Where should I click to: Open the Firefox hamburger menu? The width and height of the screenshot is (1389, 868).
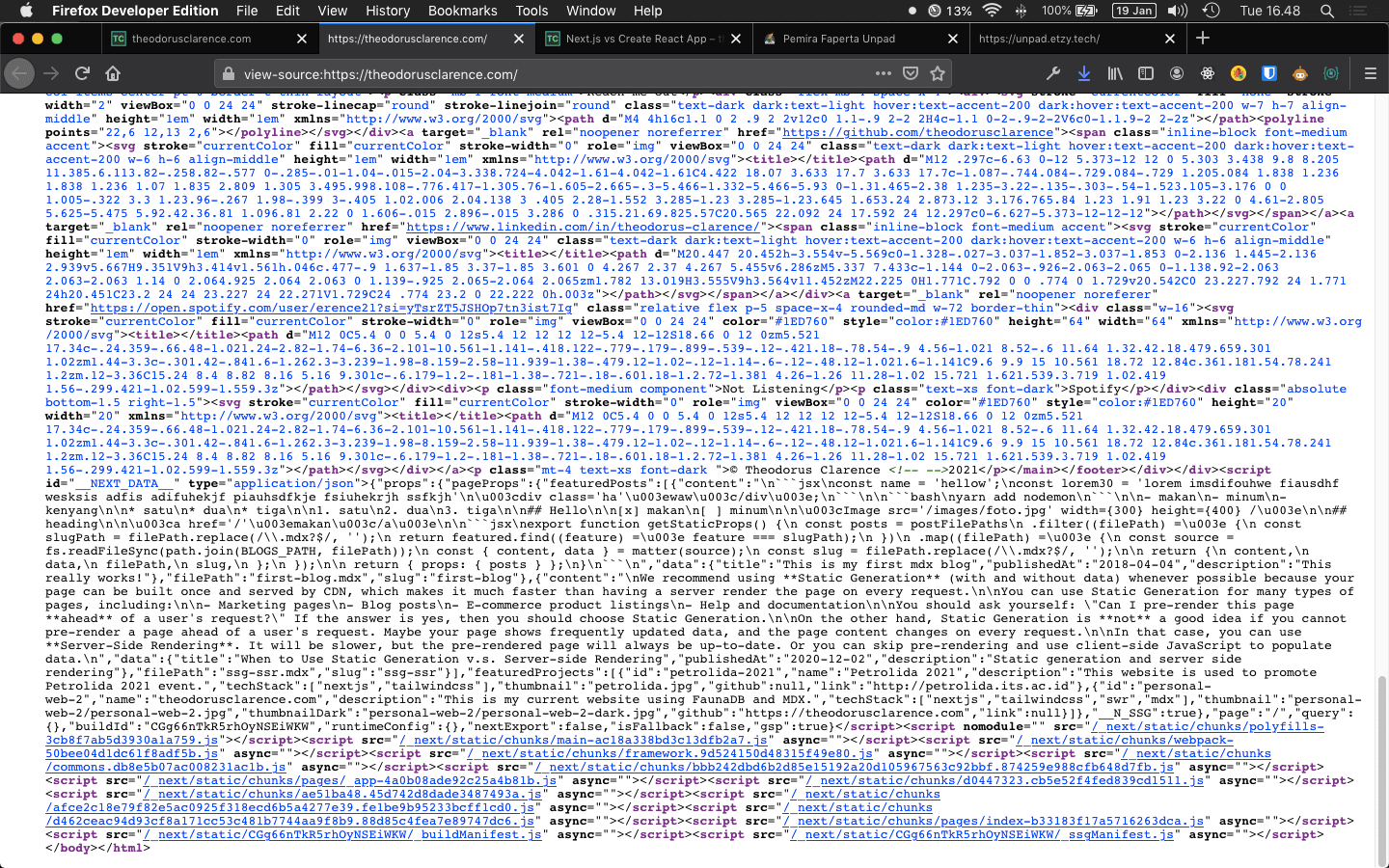tap(1370, 73)
